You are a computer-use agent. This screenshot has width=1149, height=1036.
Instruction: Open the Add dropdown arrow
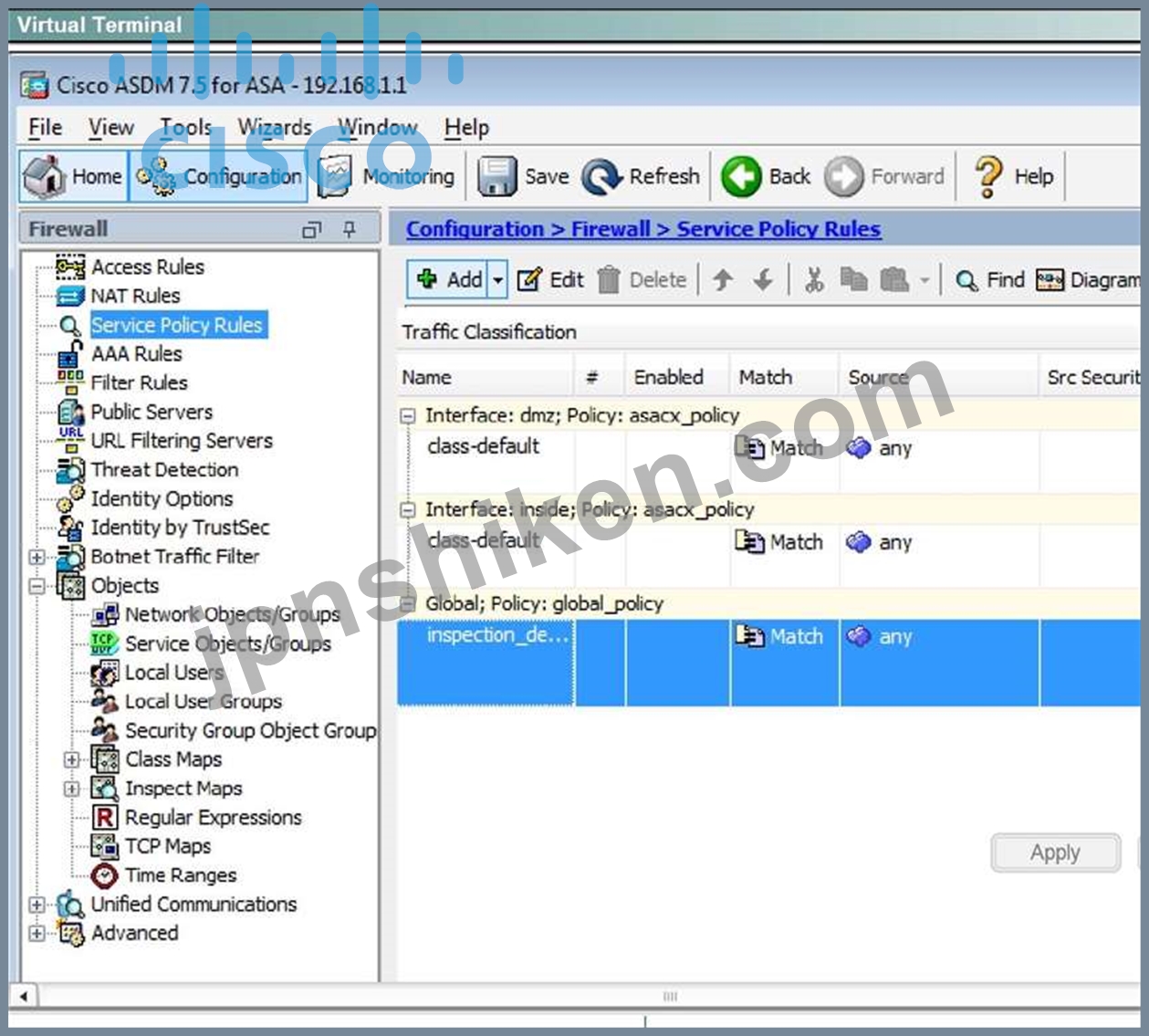497,280
